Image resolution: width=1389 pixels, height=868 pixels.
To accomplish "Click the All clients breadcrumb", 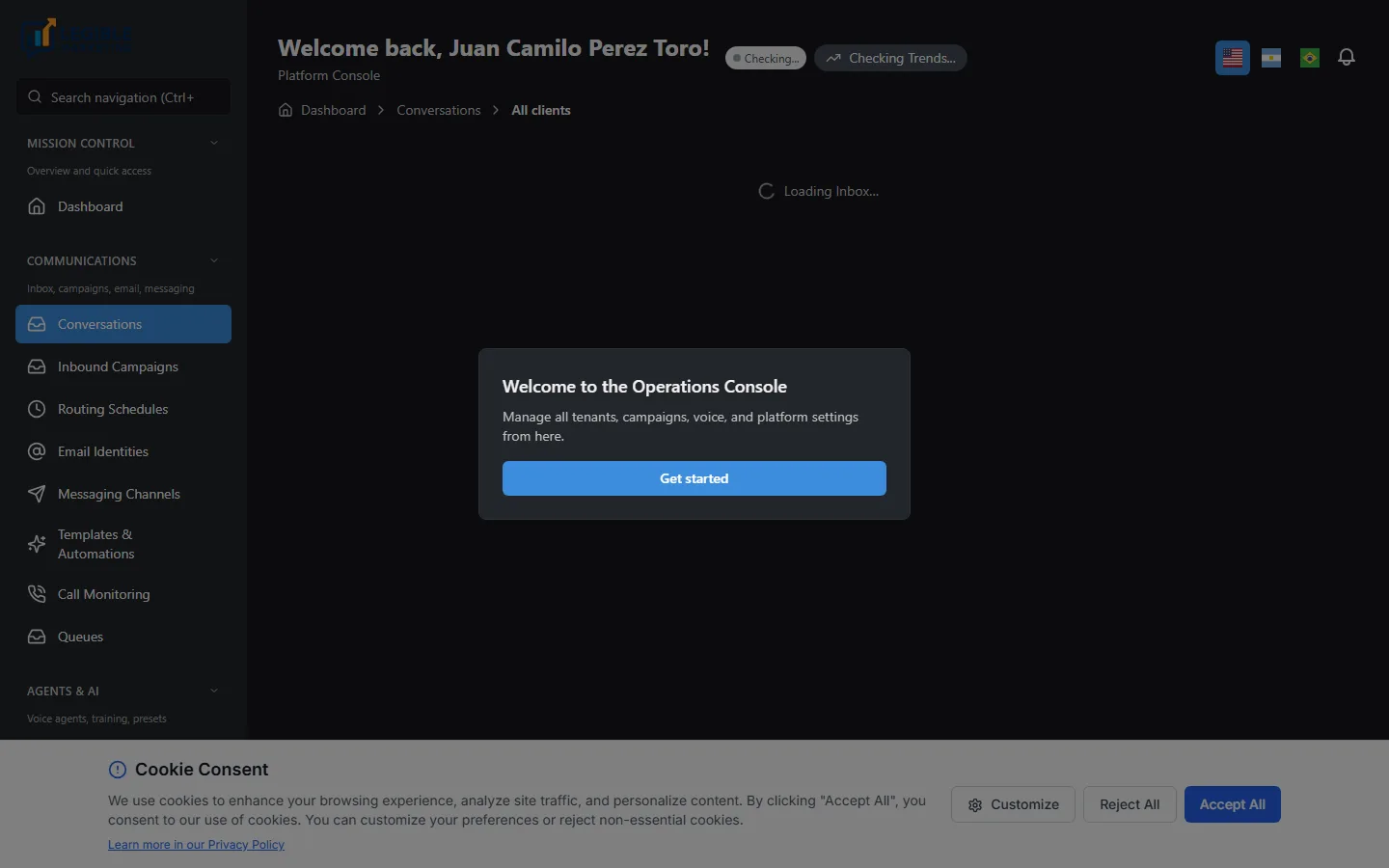I will (x=541, y=110).
